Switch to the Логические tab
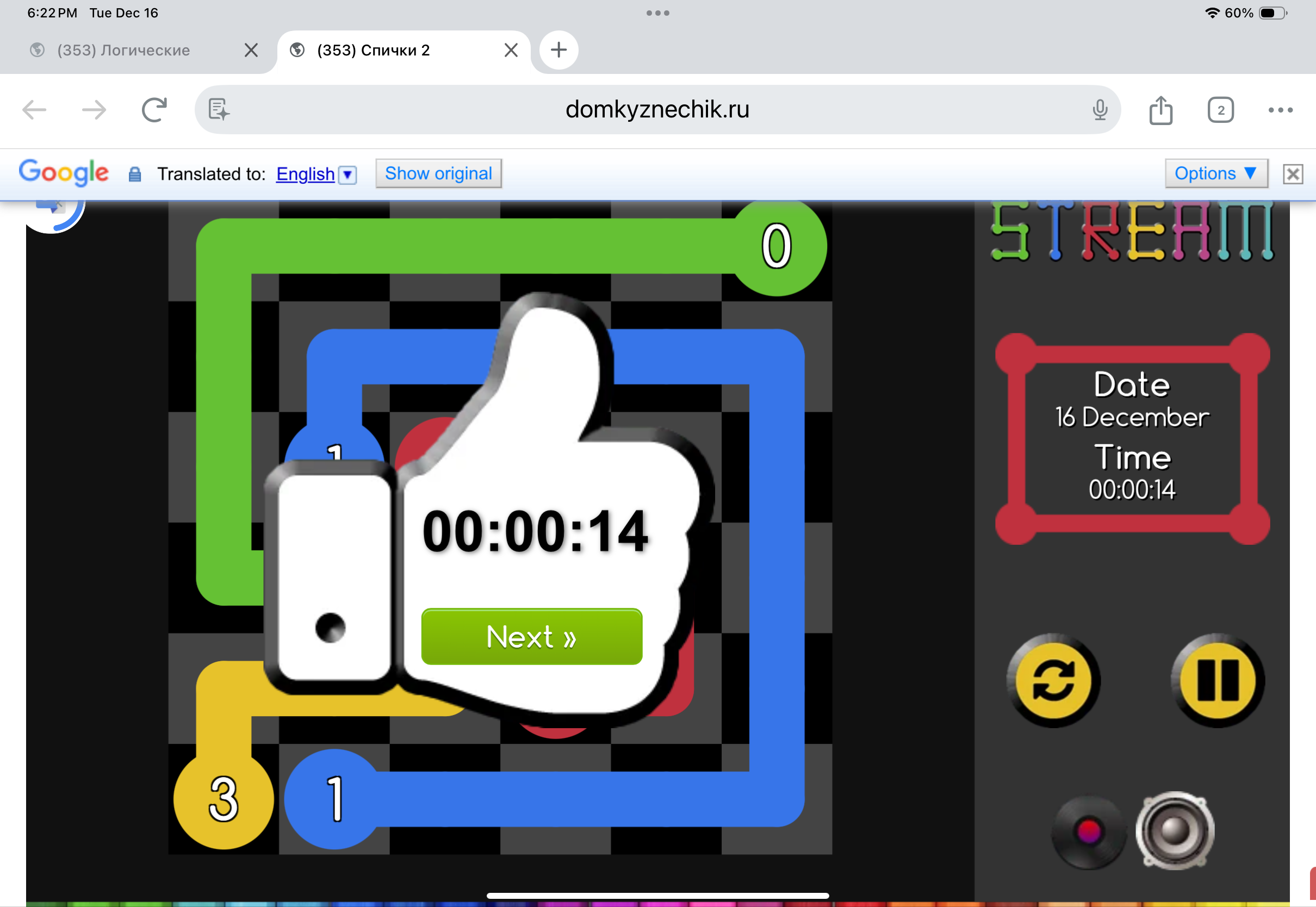The width and height of the screenshot is (1316, 907). pyautogui.click(x=123, y=50)
